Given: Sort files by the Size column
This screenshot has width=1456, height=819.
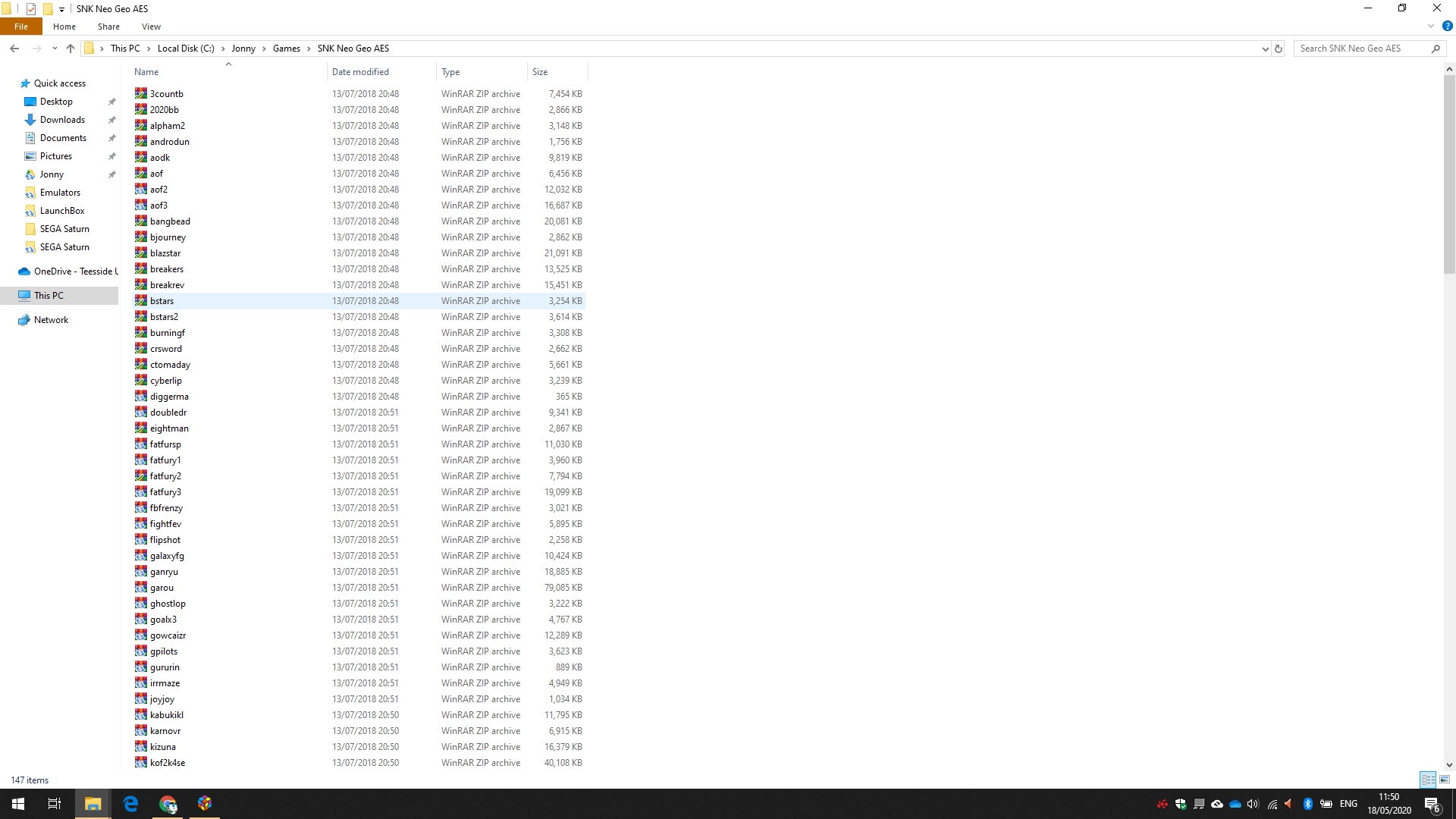Looking at the screenshot, I should (x=557, y=72).
